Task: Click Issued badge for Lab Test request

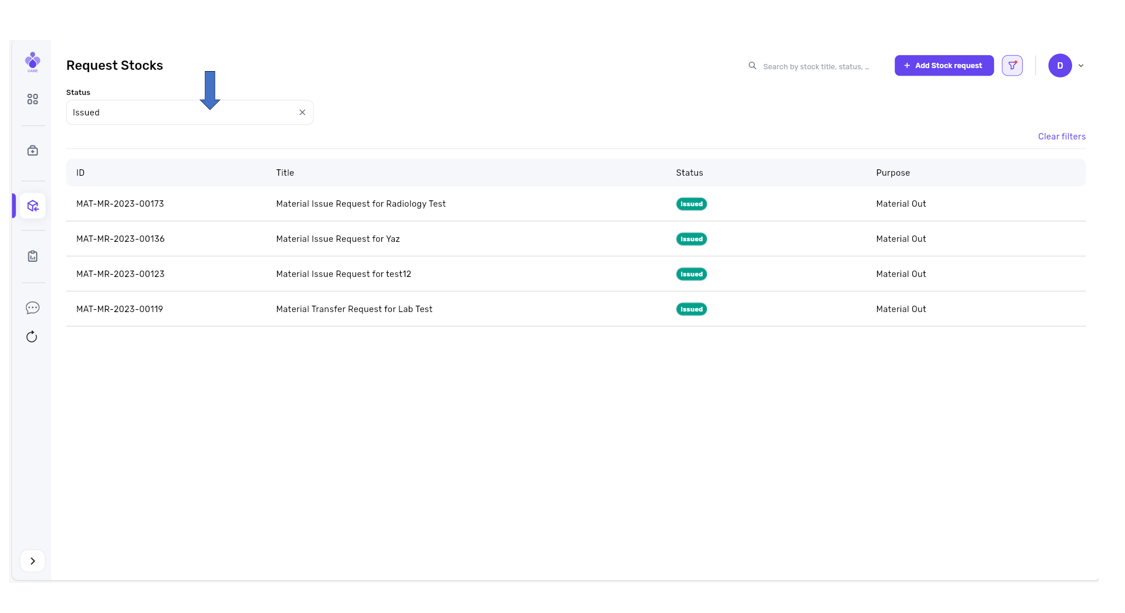Action: 691,309
